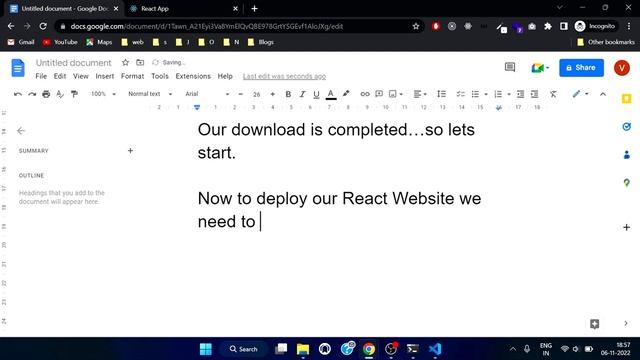Open Contacts in side panel
640x360 pixels.
coord(627,155)
